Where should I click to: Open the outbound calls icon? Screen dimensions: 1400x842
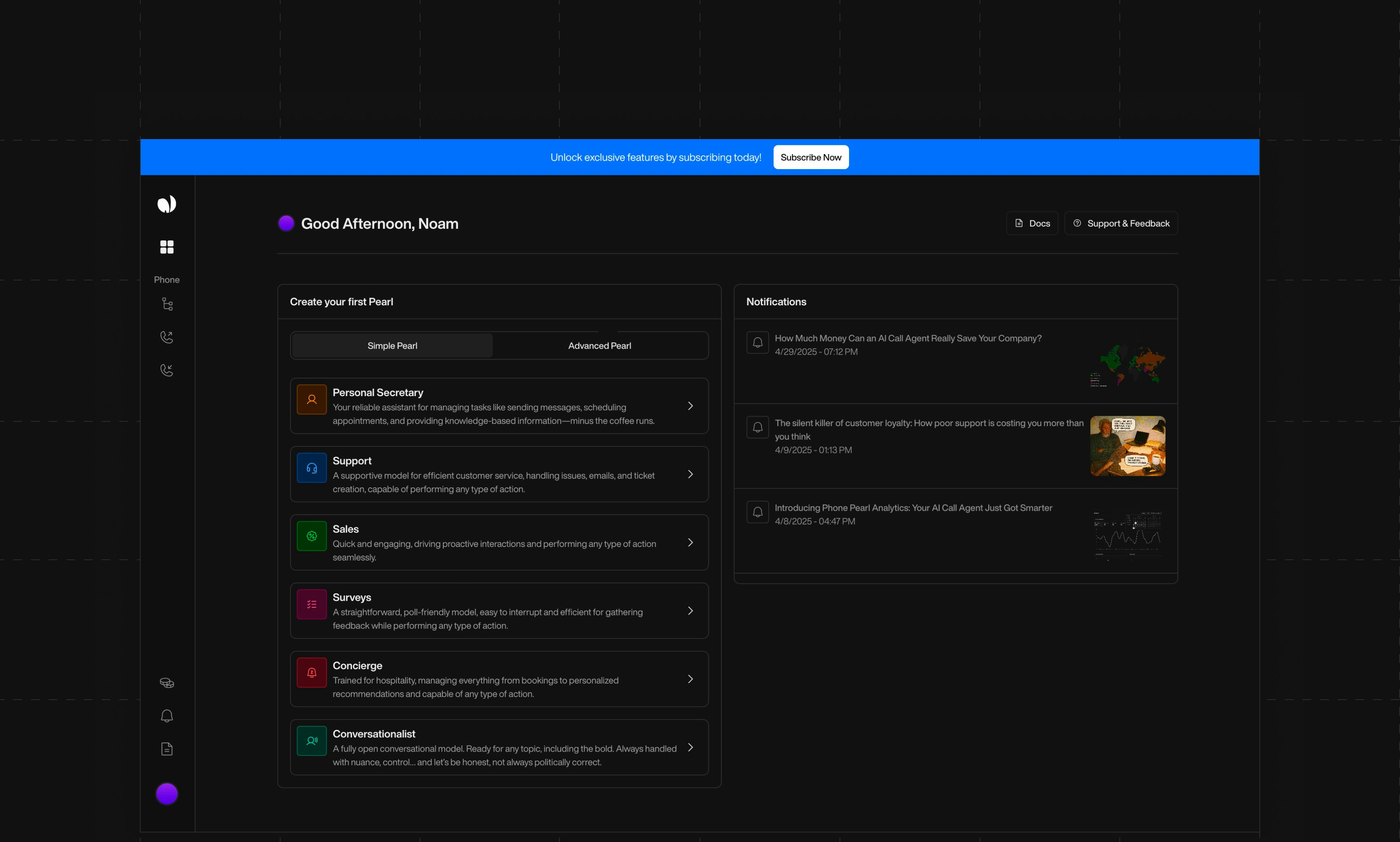tap(166, 336)
